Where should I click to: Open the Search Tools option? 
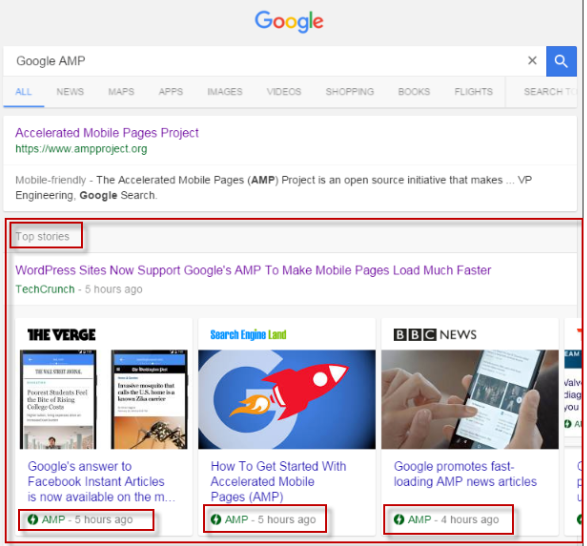pos(550,92)
